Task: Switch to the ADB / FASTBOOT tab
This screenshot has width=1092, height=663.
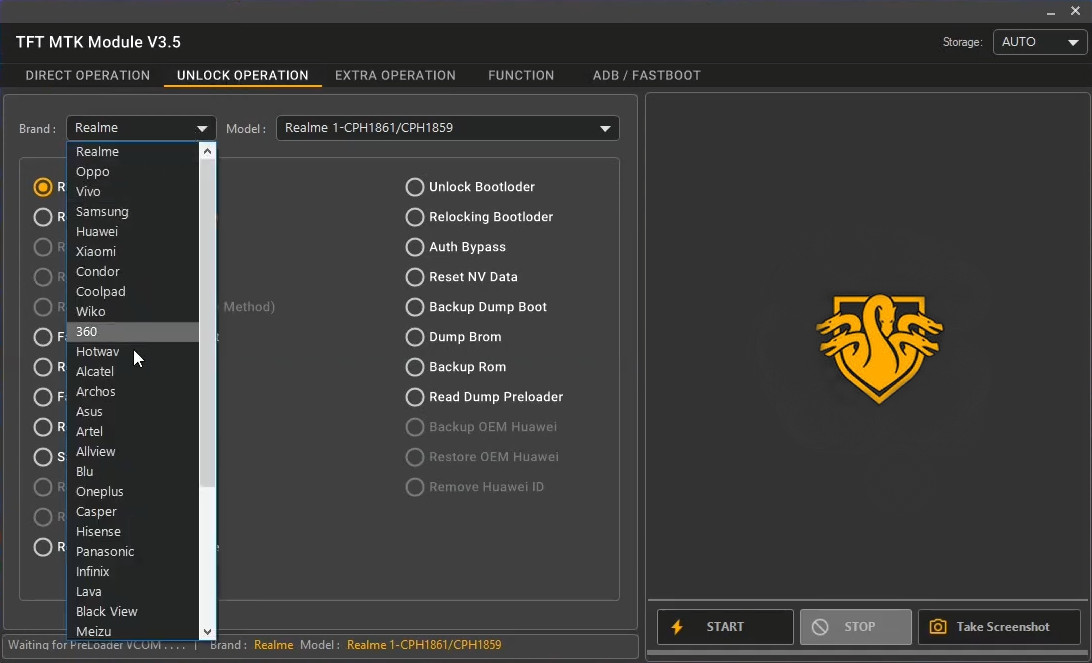Action: (646, 75)
